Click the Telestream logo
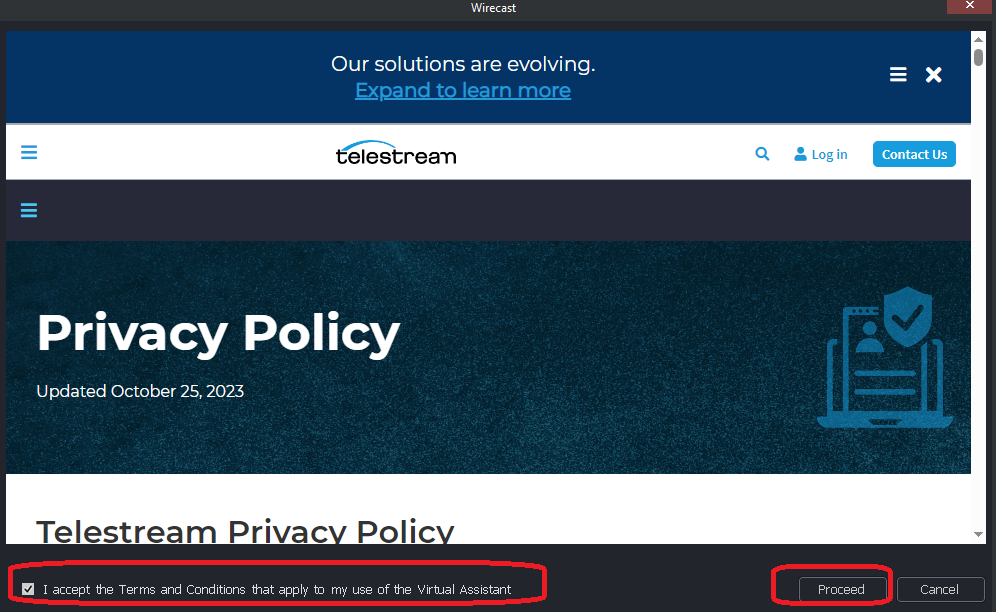Image resolution: width=996 pixels, height=612 pixels. click(x=396, y=153)
